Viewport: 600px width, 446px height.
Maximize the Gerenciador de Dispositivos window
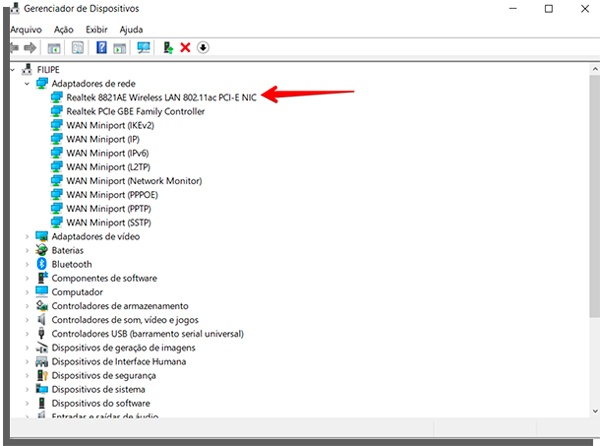pos(549,8)
